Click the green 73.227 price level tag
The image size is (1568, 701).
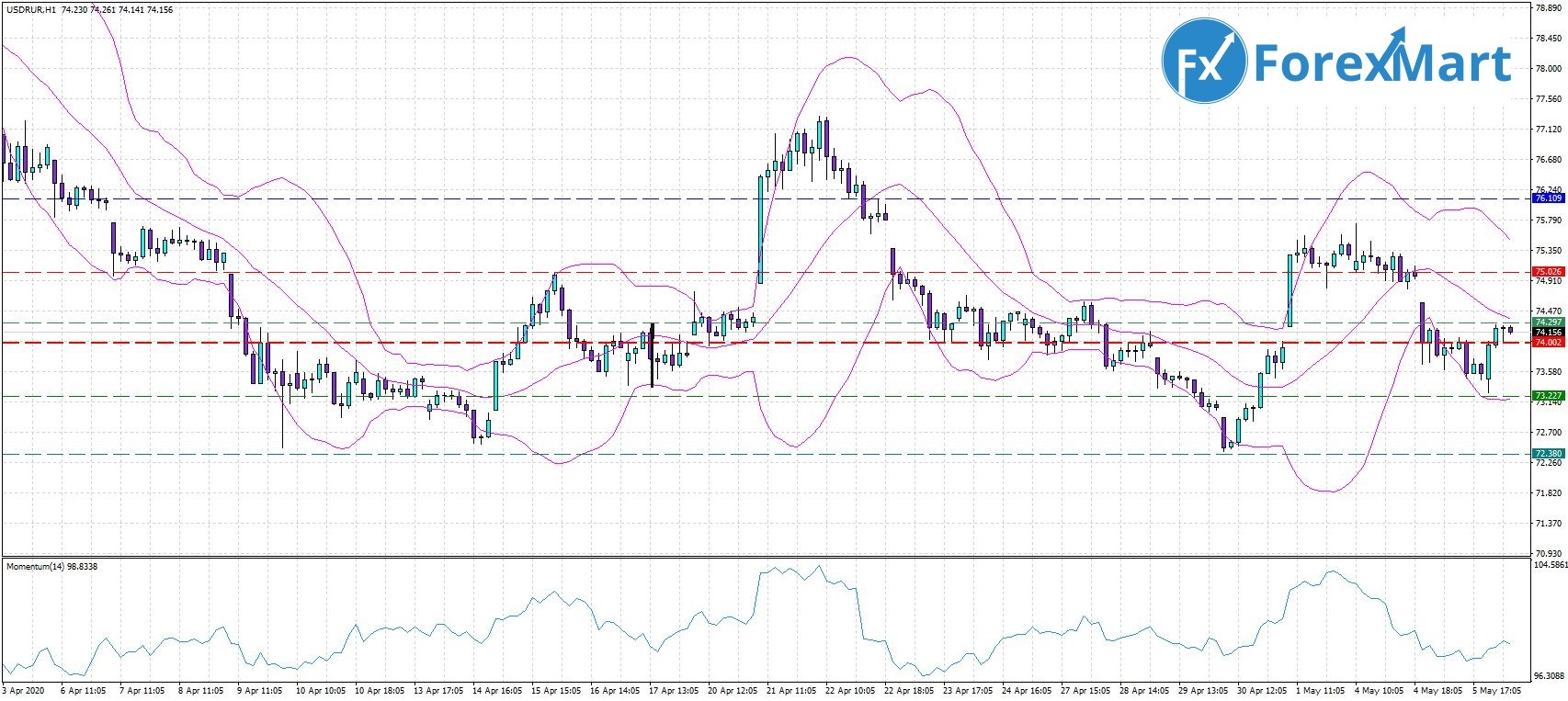click(x=1548, y=396)
